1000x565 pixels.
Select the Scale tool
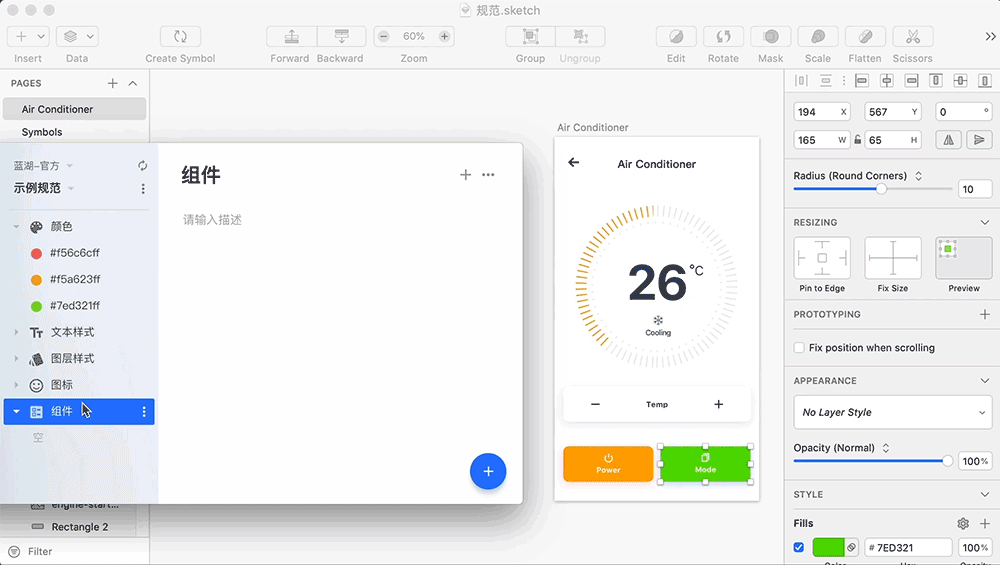tap(818, 36)
